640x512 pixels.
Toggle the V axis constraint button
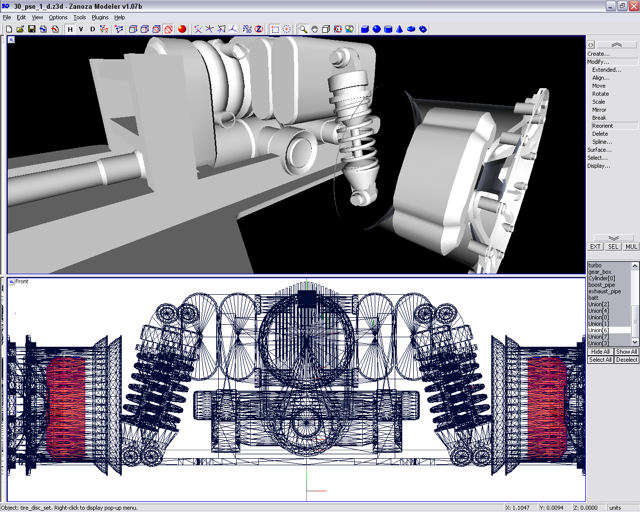pyautogui.click(x=81, y=29)
